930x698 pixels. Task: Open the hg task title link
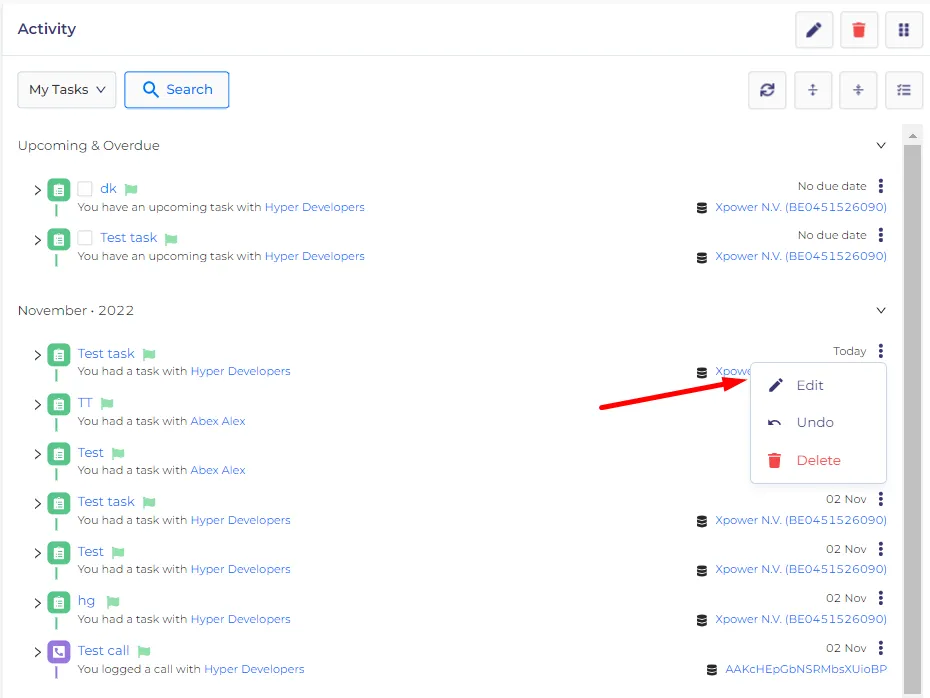(86, 601)
